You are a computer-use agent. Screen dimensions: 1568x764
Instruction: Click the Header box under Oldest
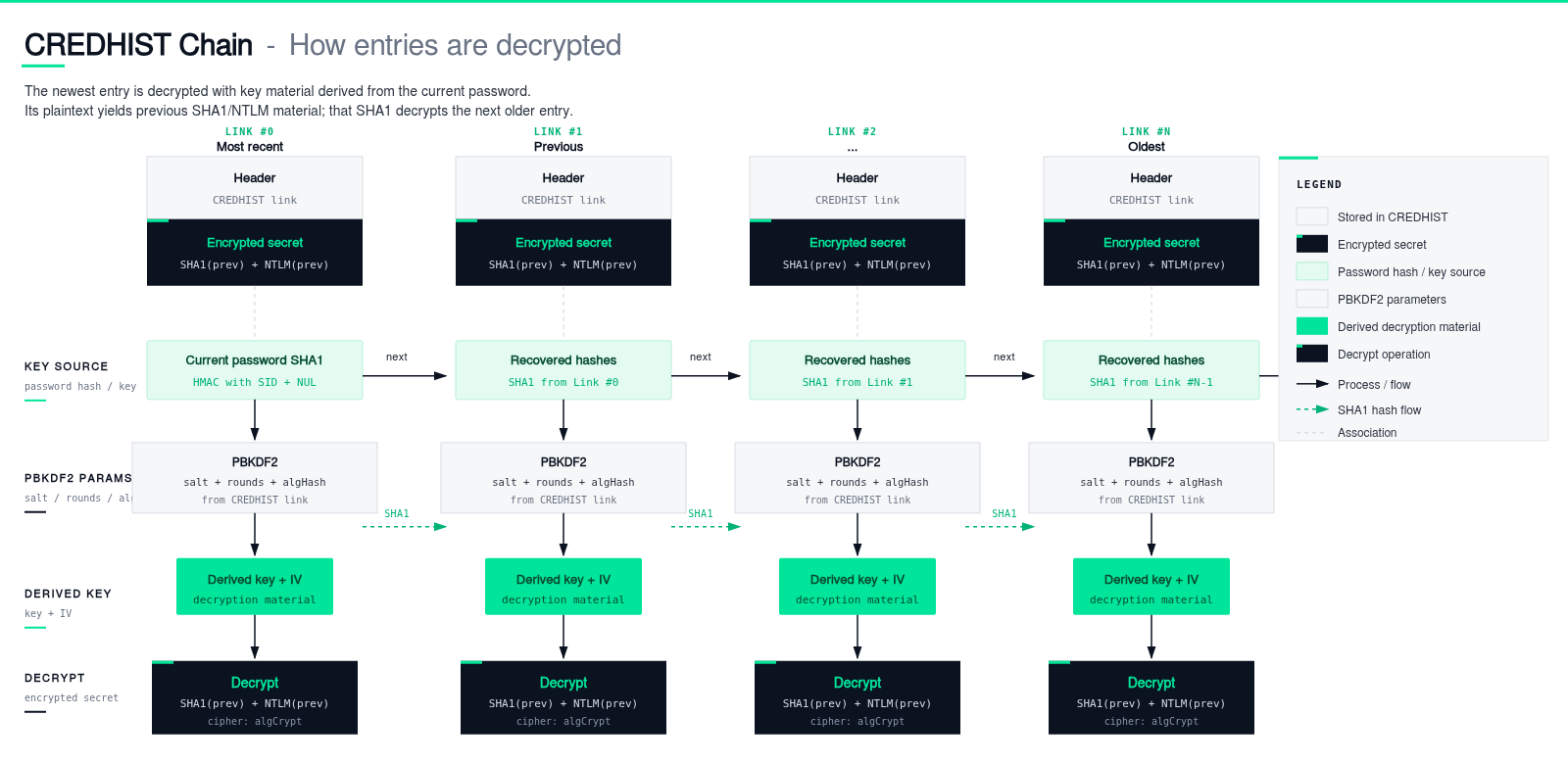tap(1151, 188)
